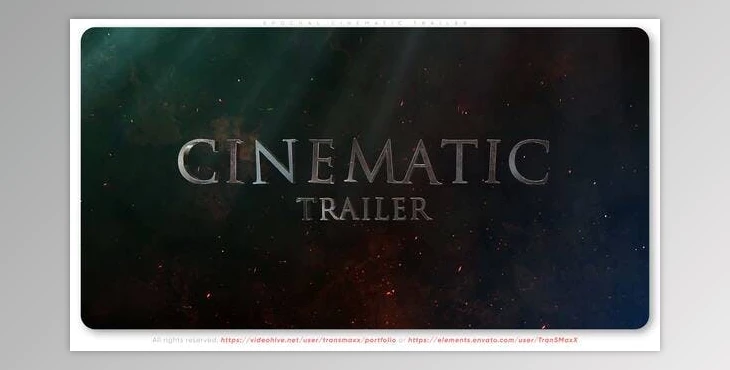The image size is (730, 370).
Task: Open the videohive.net tronsmaxx portfolio link
Action: (x=308, y=340)
